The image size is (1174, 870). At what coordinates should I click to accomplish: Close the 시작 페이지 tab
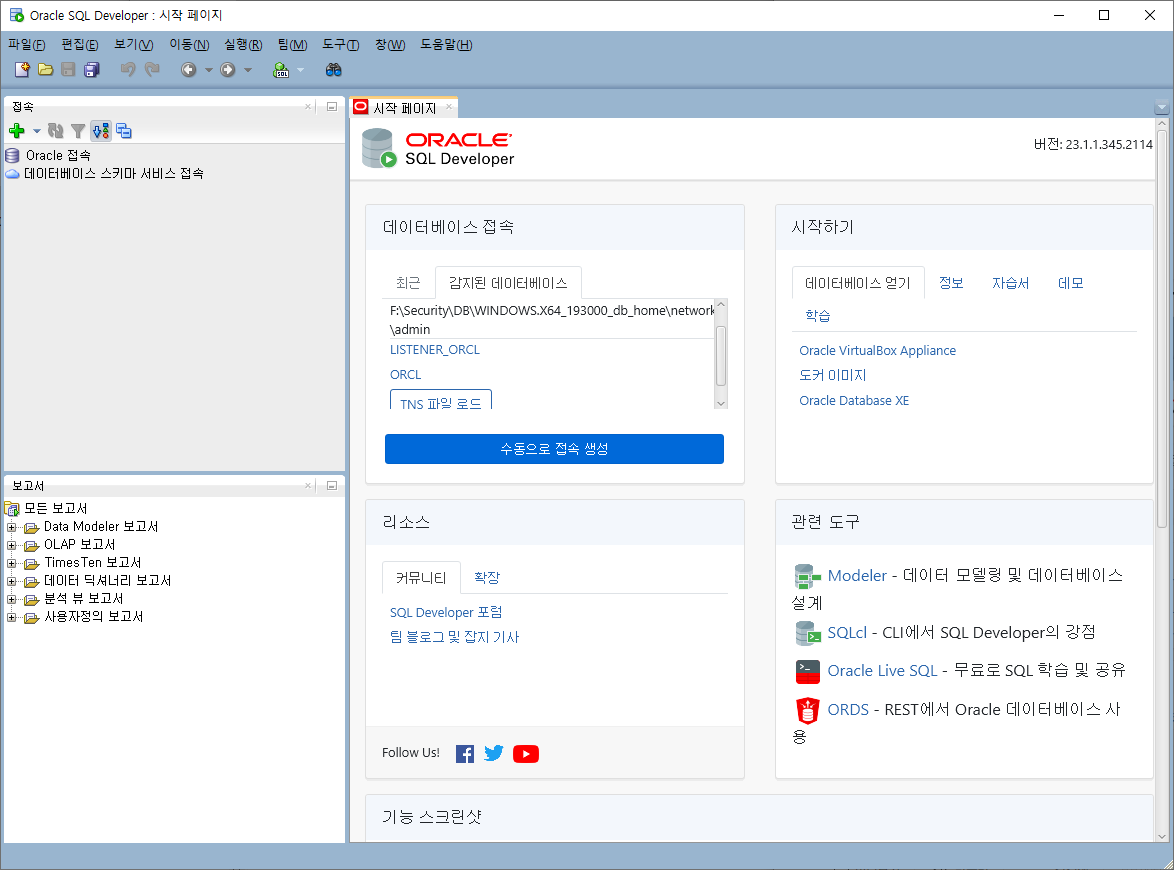click(448, 106)
